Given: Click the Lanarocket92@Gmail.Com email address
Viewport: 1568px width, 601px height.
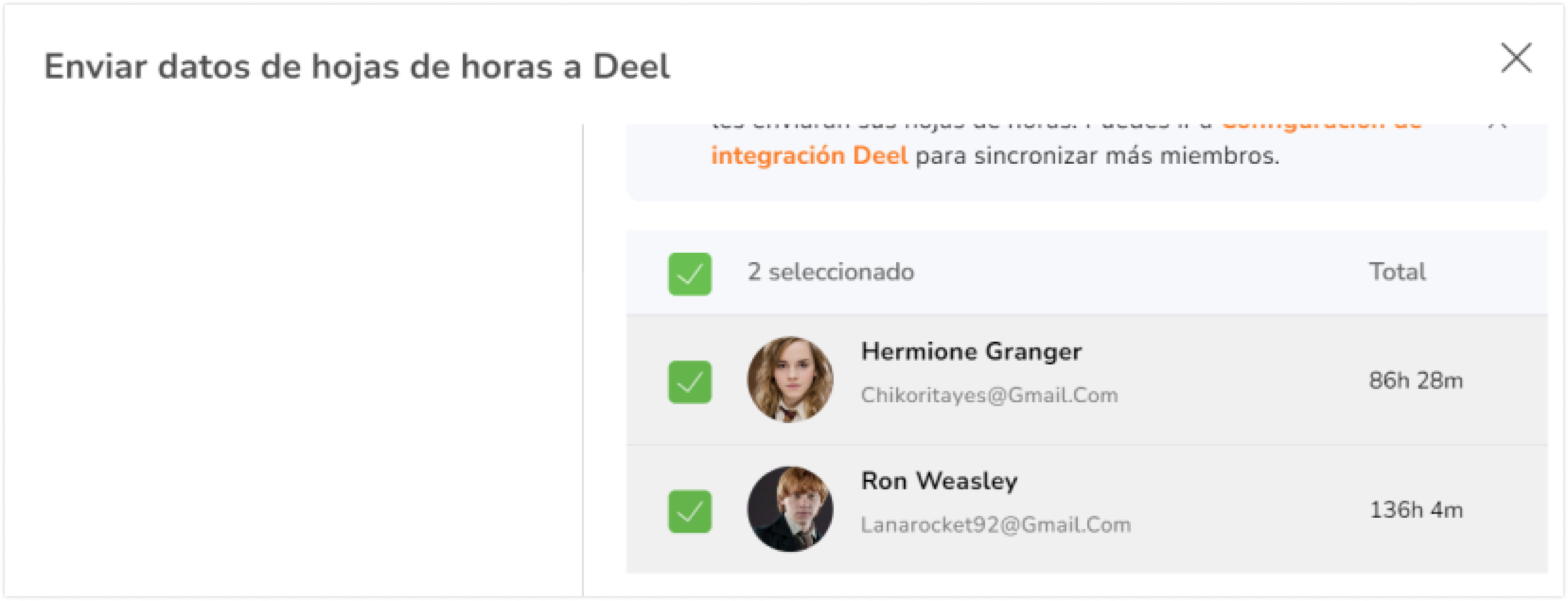Looking at the screenshot, I should [996, 525].
